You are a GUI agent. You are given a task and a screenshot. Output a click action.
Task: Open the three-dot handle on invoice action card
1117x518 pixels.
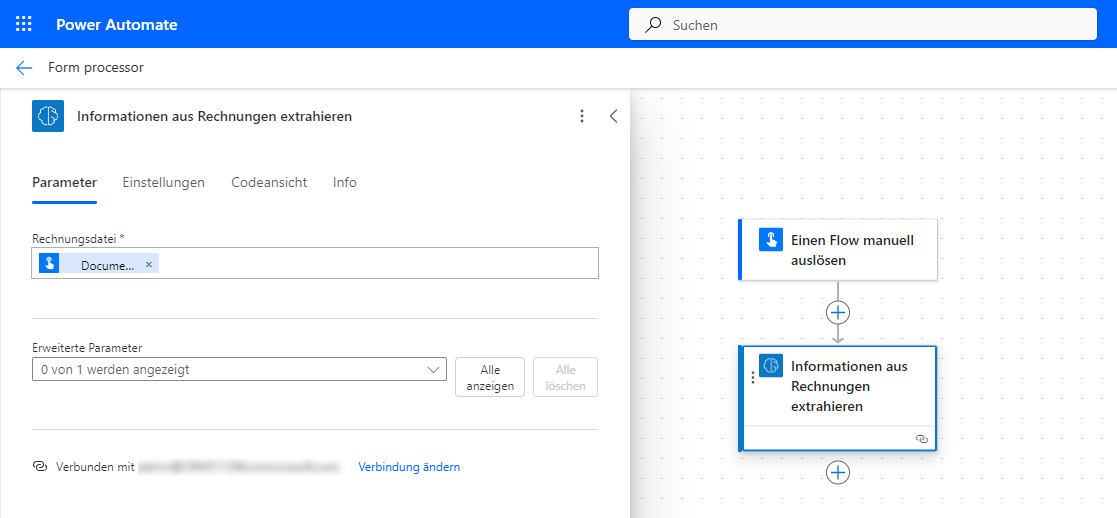coord(752,378)
